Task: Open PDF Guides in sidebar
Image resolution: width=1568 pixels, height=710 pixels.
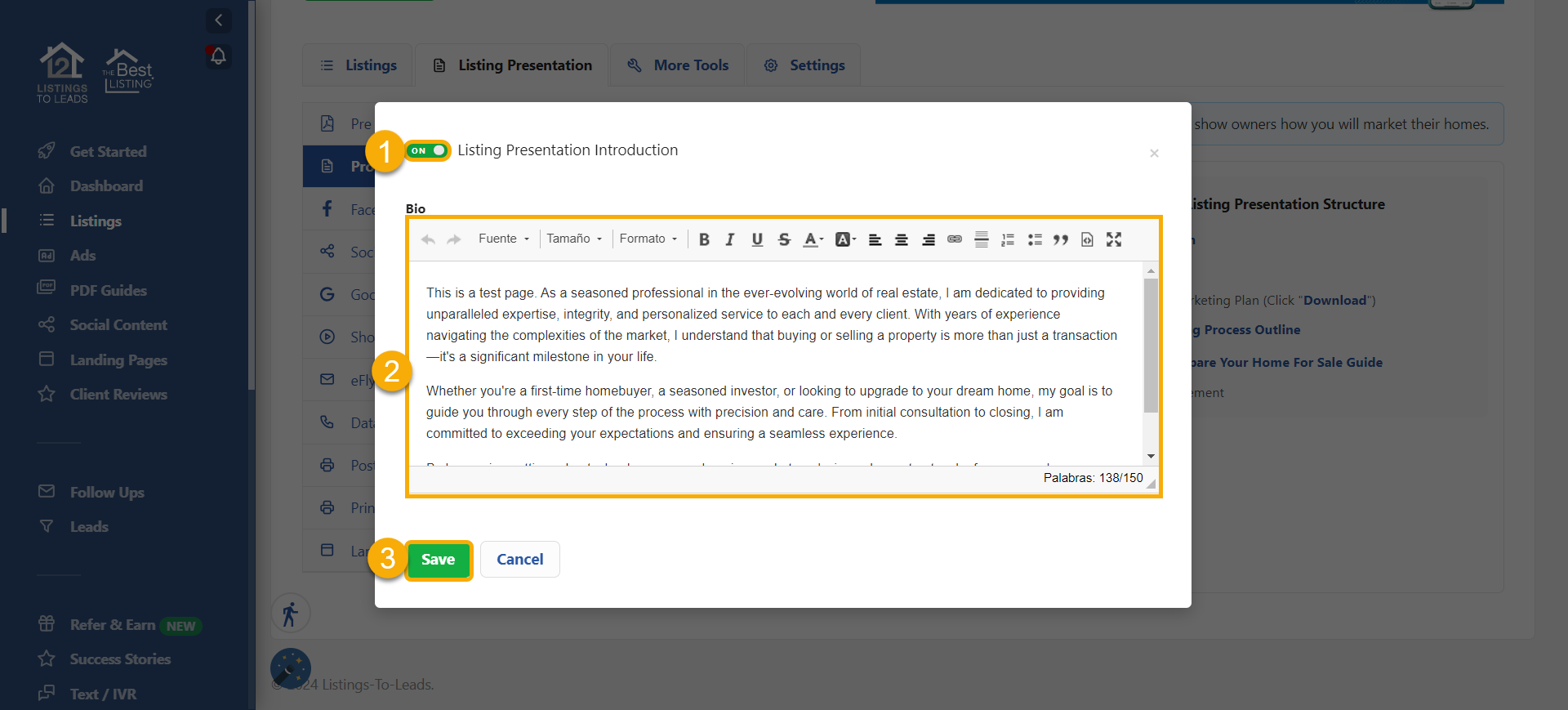Action: [x=92, y=290]
